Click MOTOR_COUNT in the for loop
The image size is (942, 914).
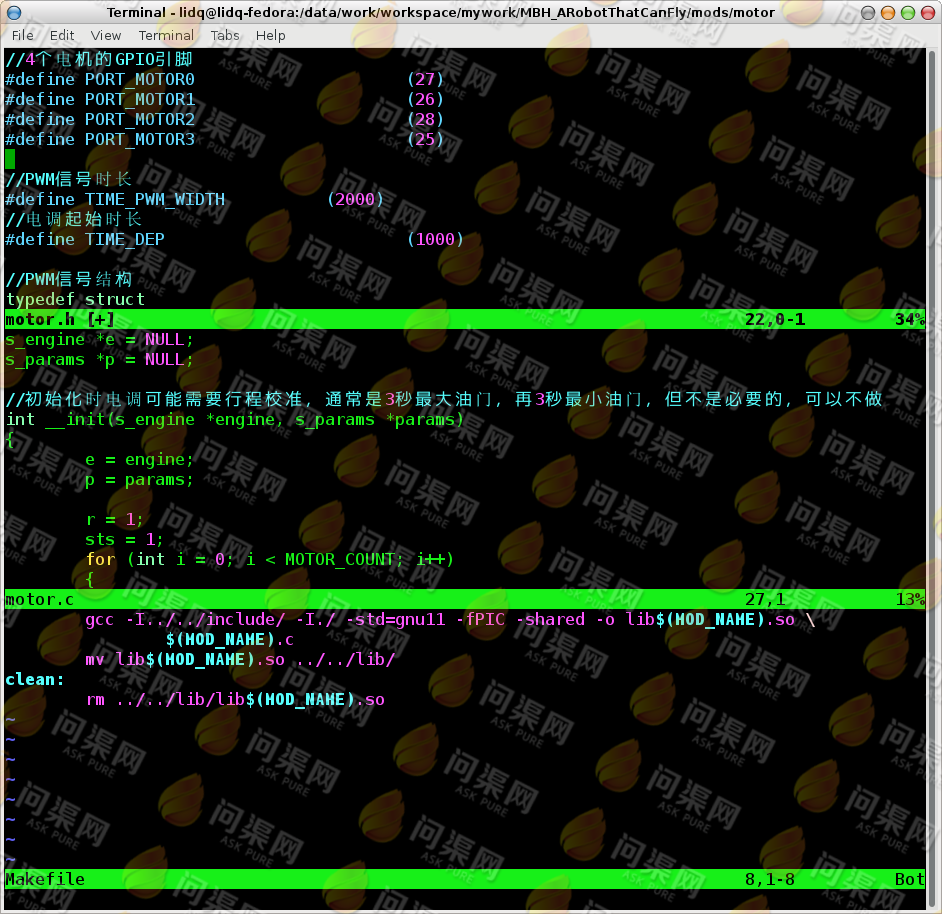coord(339,559)
